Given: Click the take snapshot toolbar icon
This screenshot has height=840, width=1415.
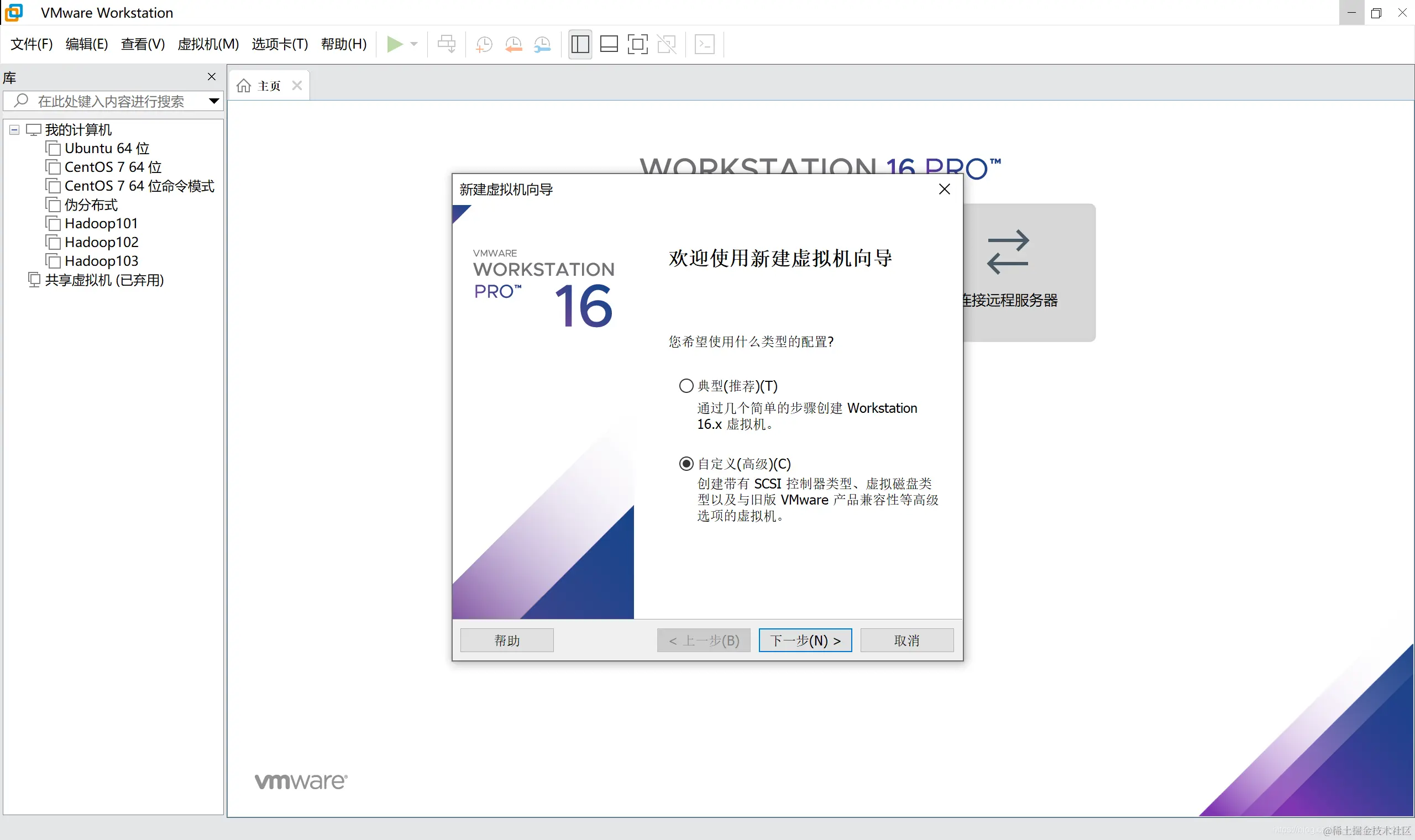Looking at the screenshot, I should pyautogui.click(x=484, y=44).
